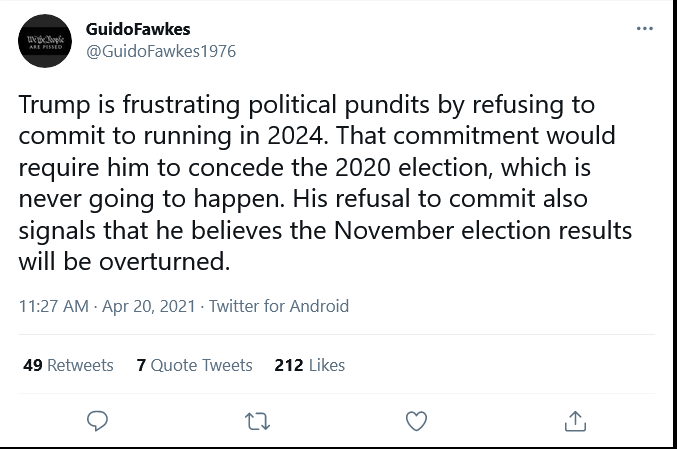Screen dimensions: 677x449
Task: Retweet using the looping-arrows icon
Action: [x=257, y=421]
